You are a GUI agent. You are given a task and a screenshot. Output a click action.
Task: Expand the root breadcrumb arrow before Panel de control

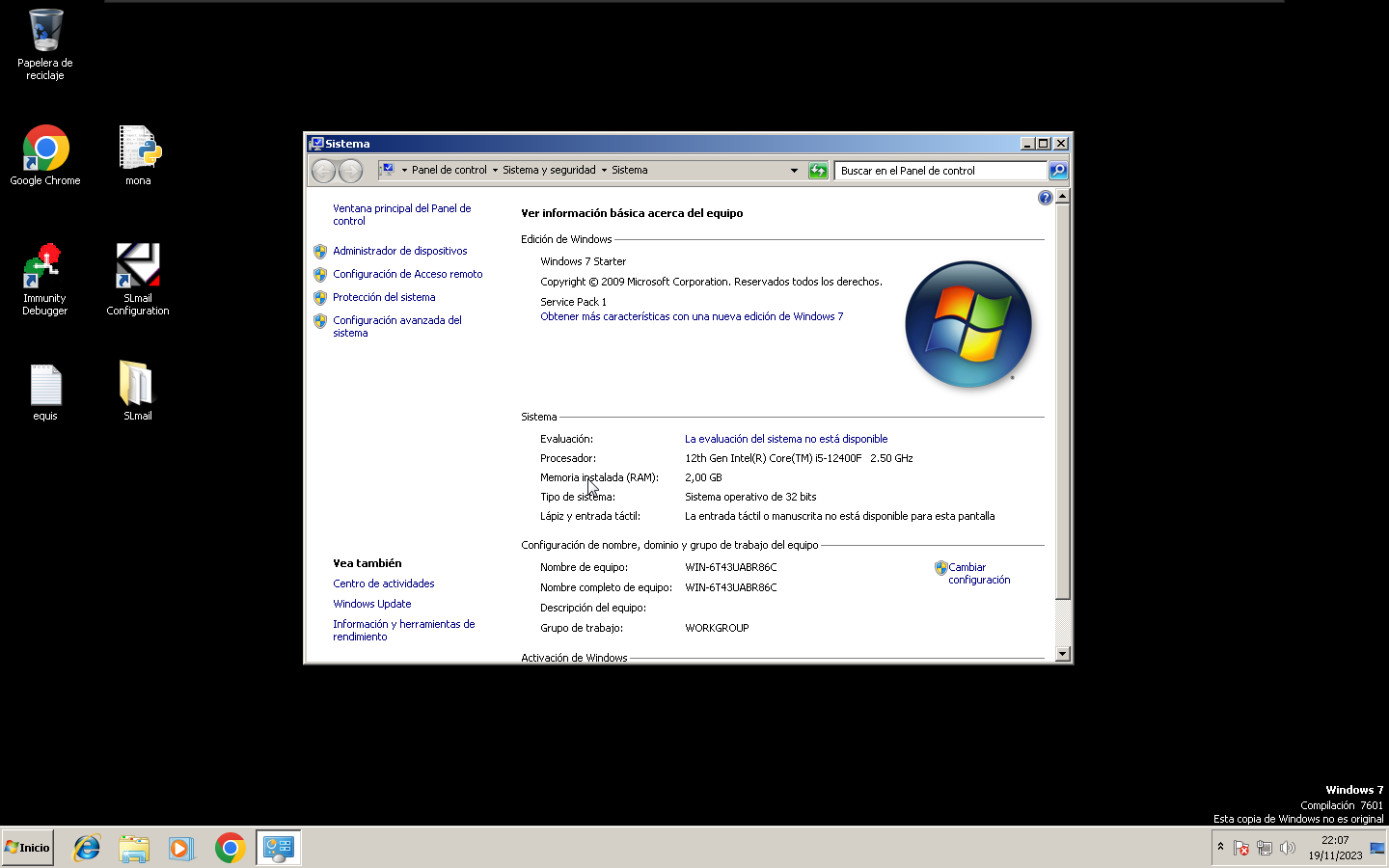[x=404, y=171]
